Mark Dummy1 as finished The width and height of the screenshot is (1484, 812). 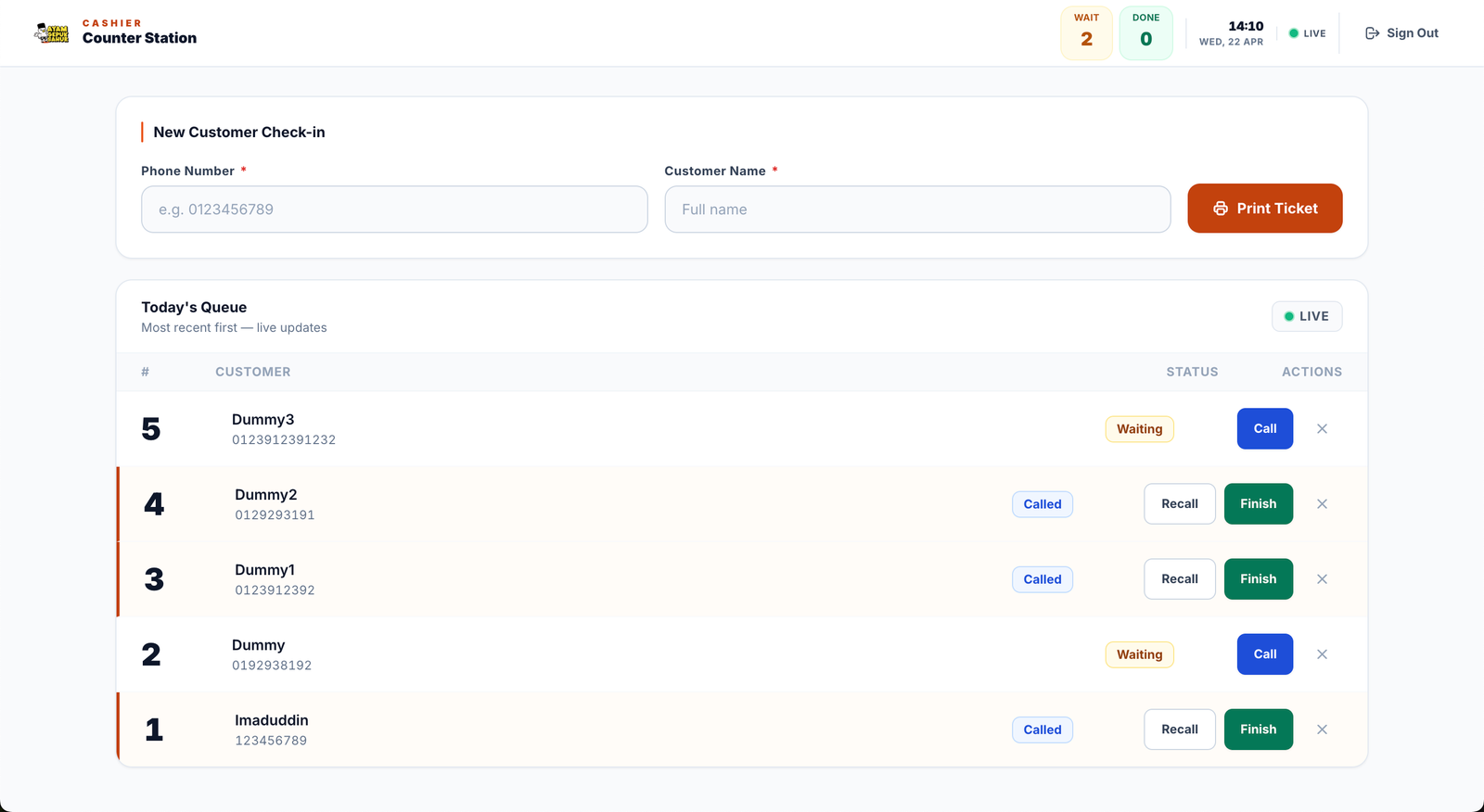tap(1258, 579)
